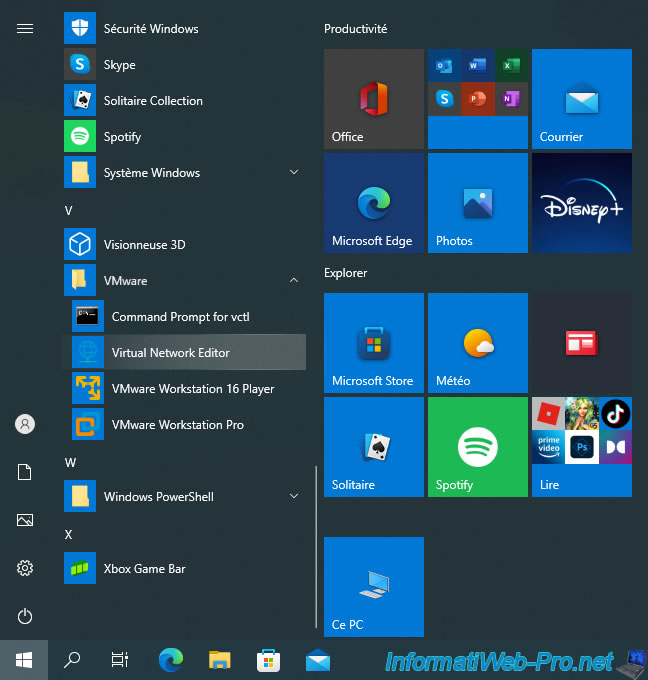Open Microsoft Store tile

[374, 343]
